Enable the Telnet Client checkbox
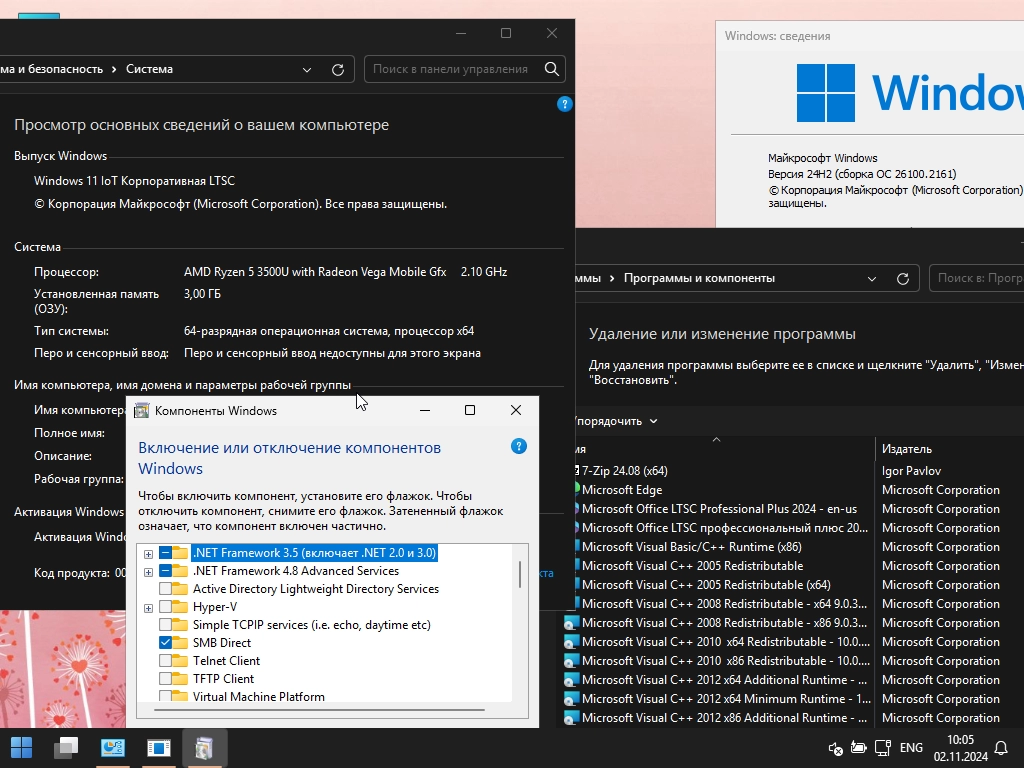 coord(166,661)
